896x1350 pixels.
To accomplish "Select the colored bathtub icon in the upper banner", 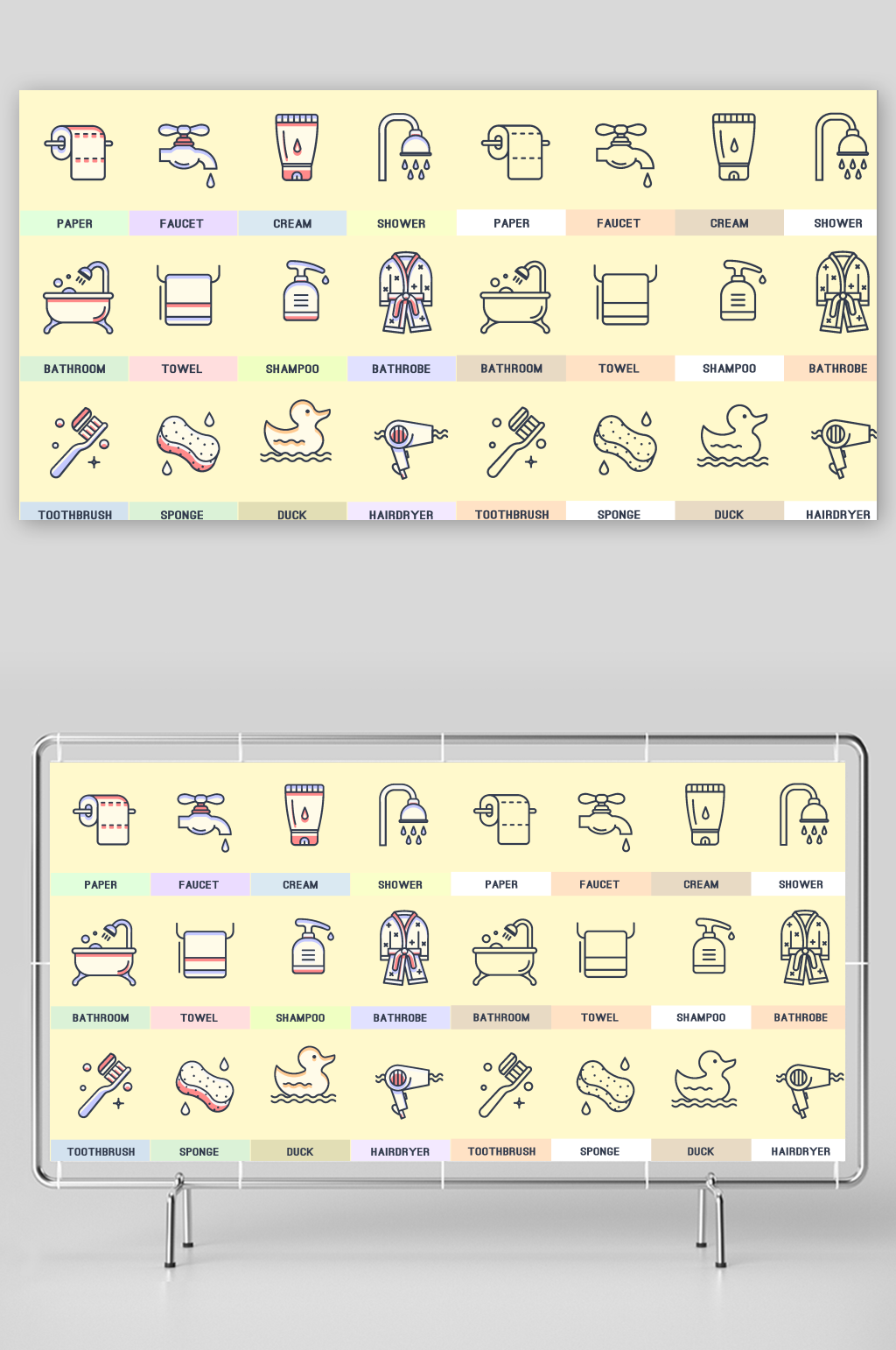I will 78,298.
